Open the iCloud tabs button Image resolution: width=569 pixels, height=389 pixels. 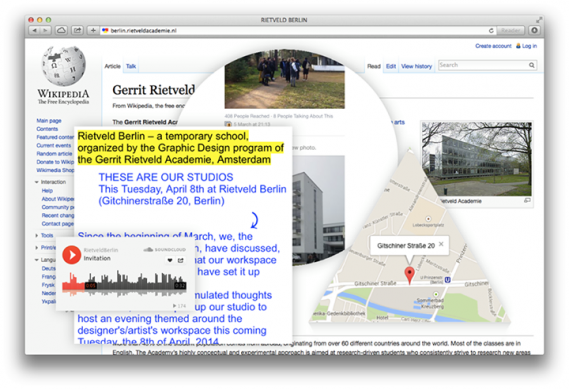point(61,30)
